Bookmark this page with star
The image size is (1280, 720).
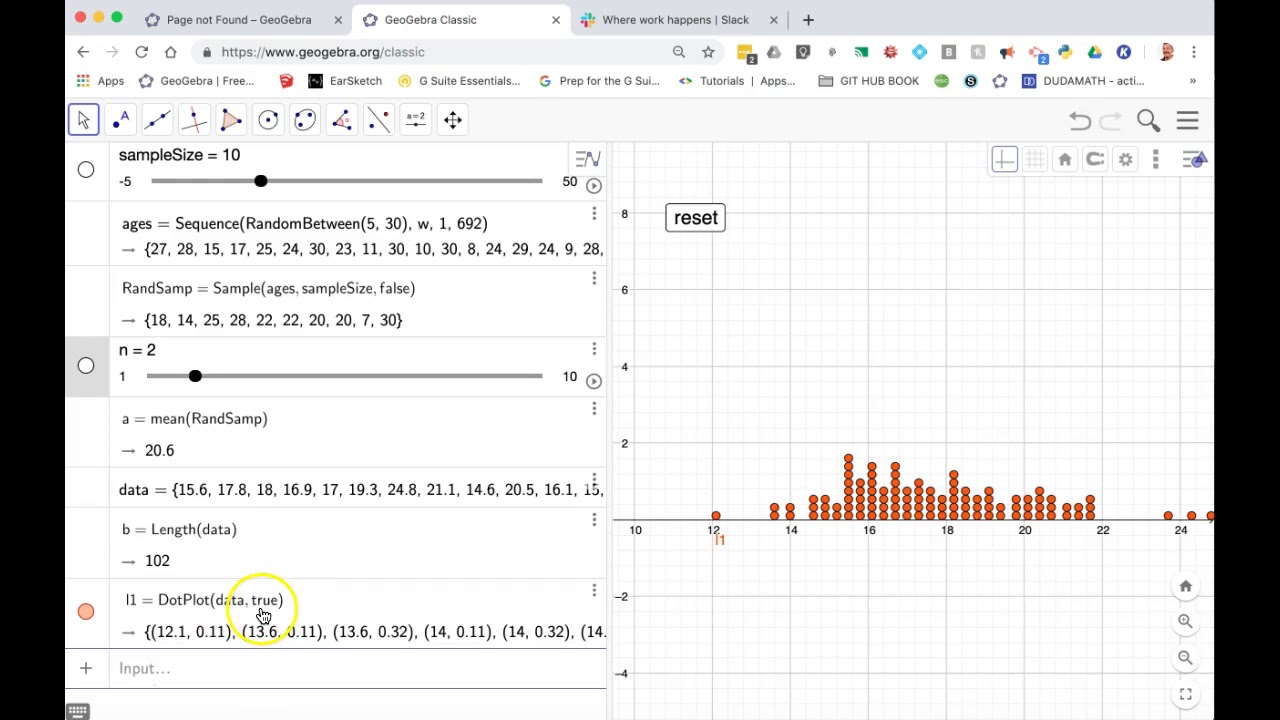click(708, 52)
